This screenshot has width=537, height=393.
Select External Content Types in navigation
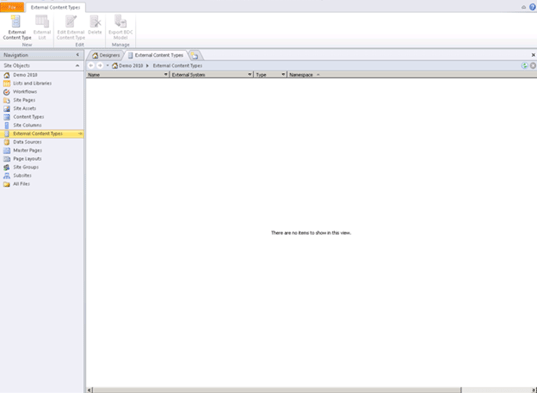pos(42,134)
